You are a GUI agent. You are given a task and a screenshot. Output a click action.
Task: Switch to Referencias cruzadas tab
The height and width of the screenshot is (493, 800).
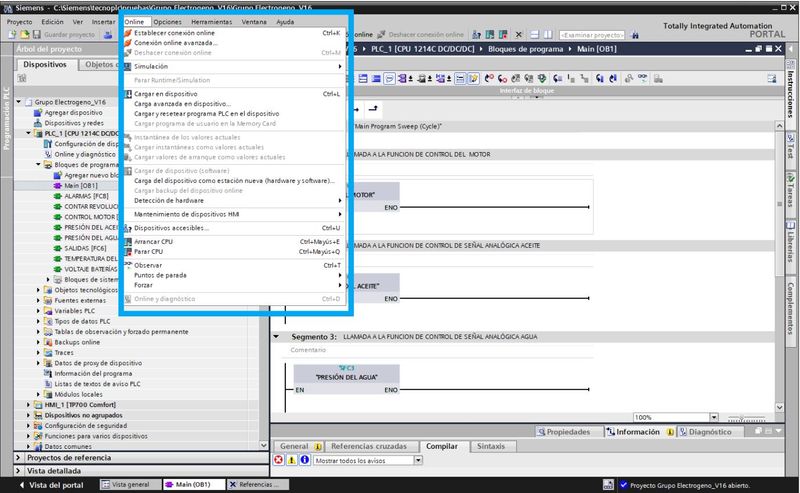369,446
